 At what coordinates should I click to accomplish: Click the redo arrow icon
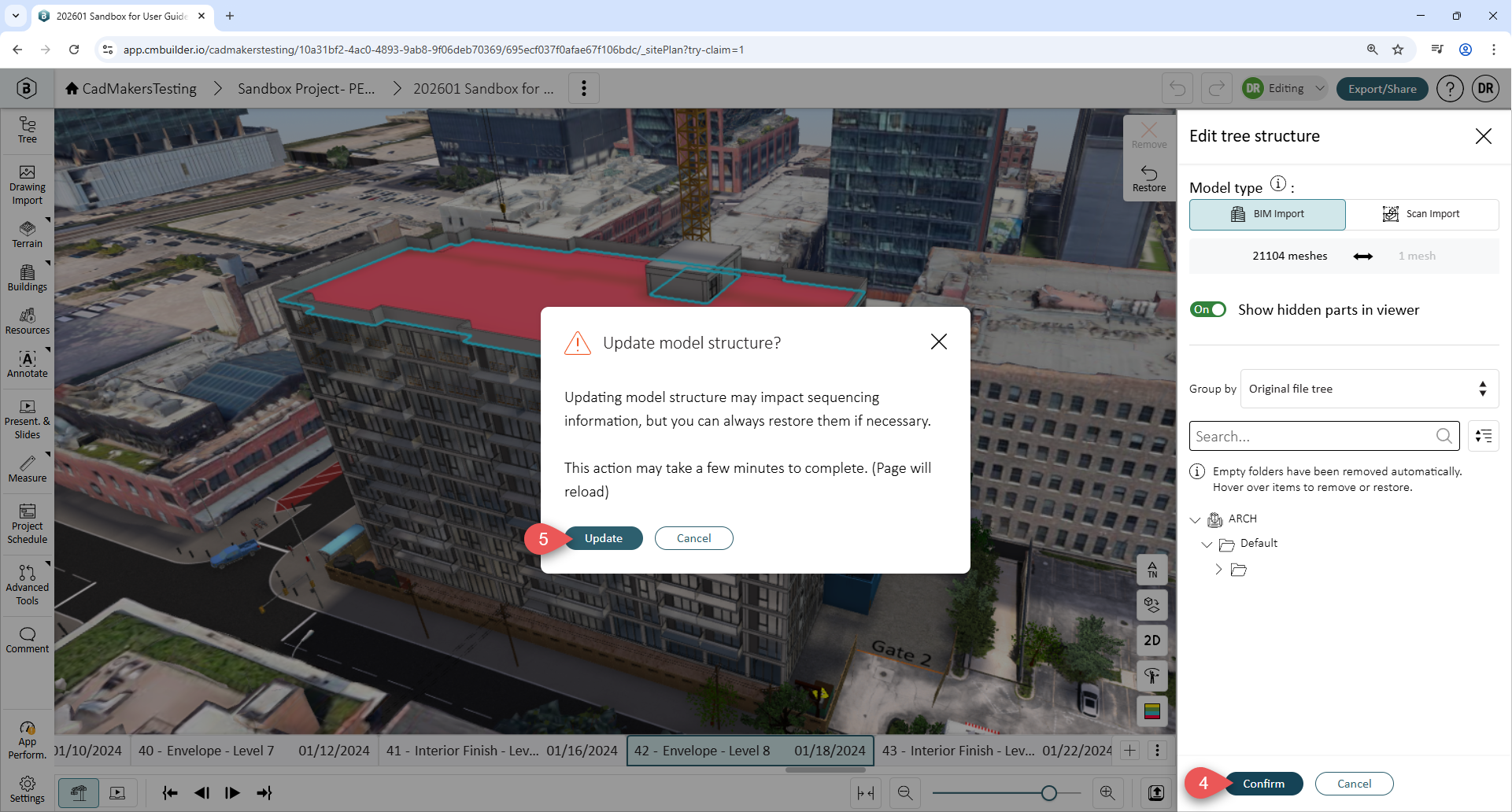coord(1216,88)
